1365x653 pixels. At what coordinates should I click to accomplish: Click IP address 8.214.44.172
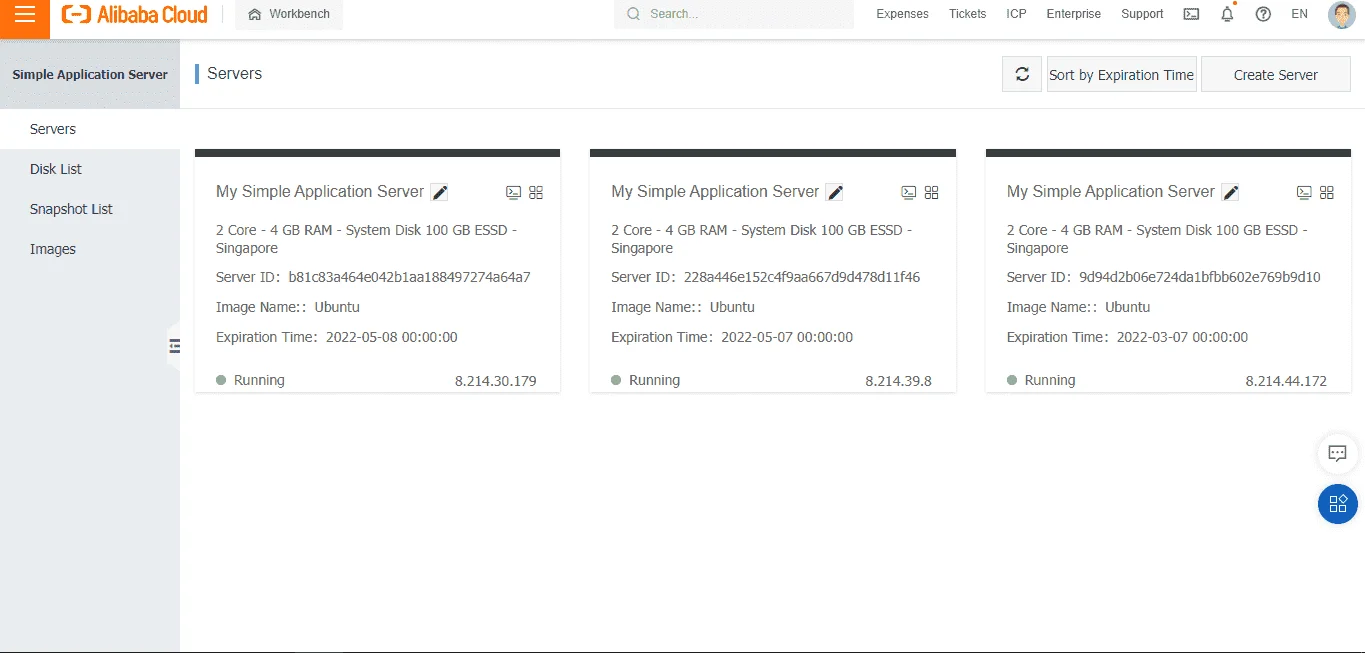[x=1286, y=381]
